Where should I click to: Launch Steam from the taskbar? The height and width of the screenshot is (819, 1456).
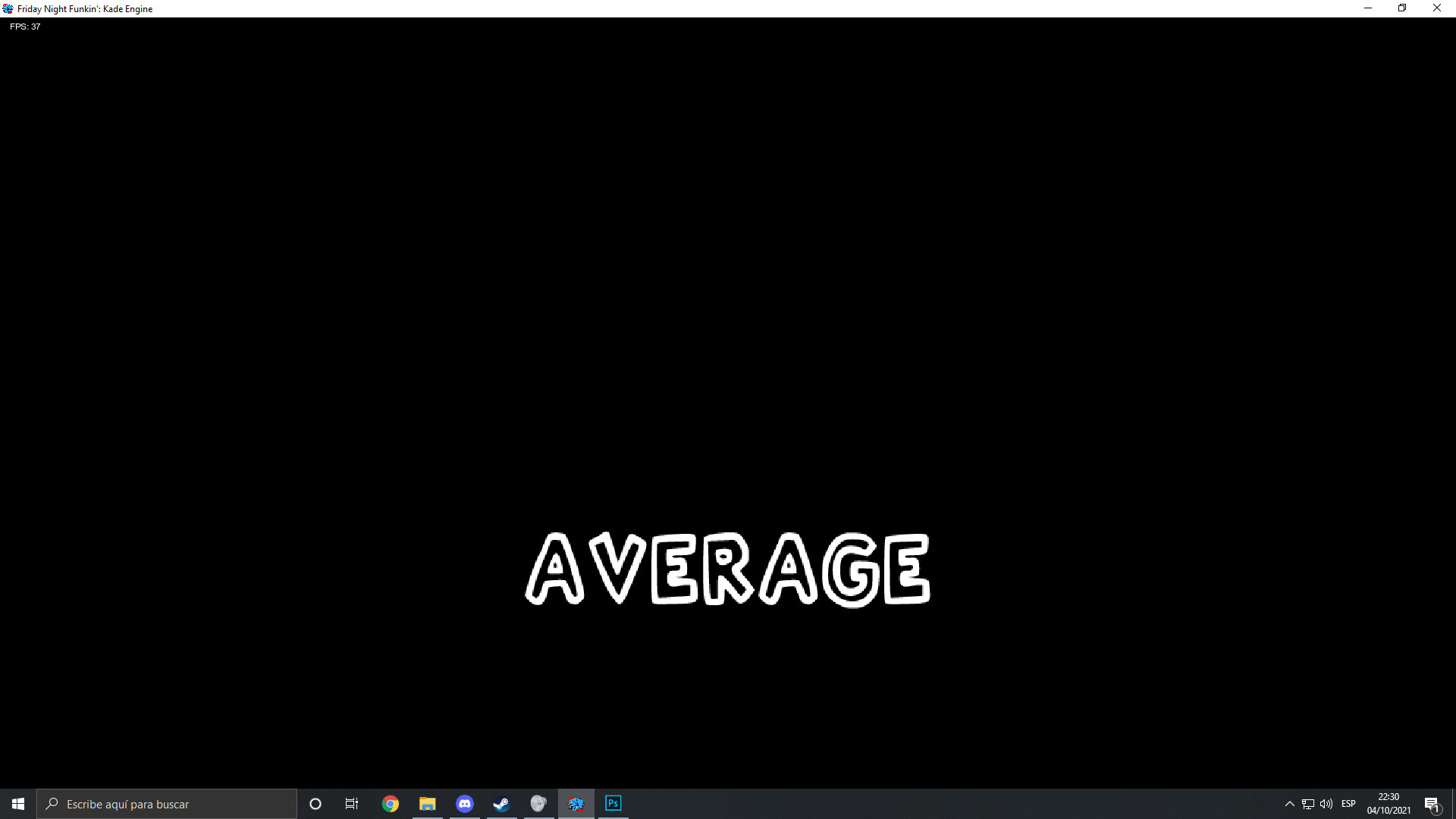pyautogui.click(x=501, y=804)
